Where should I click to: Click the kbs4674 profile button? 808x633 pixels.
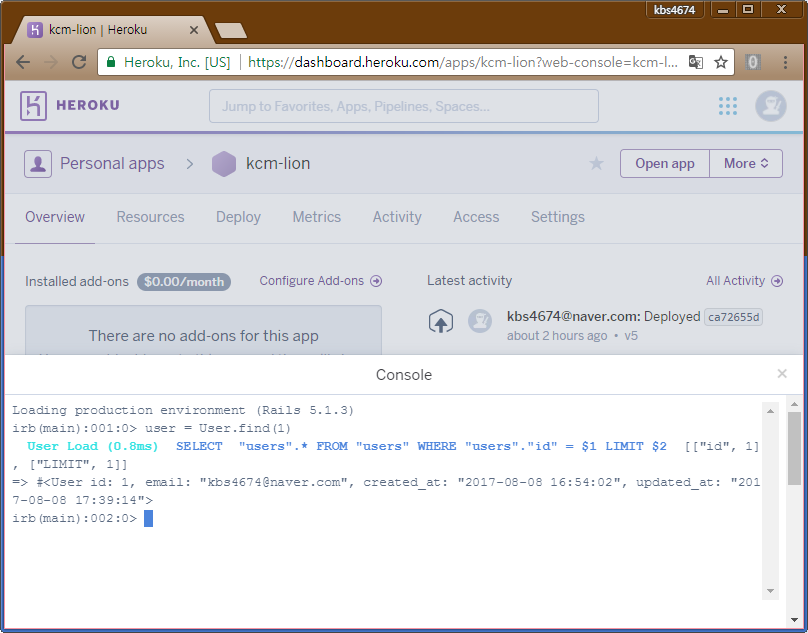[x=674, y=10]
